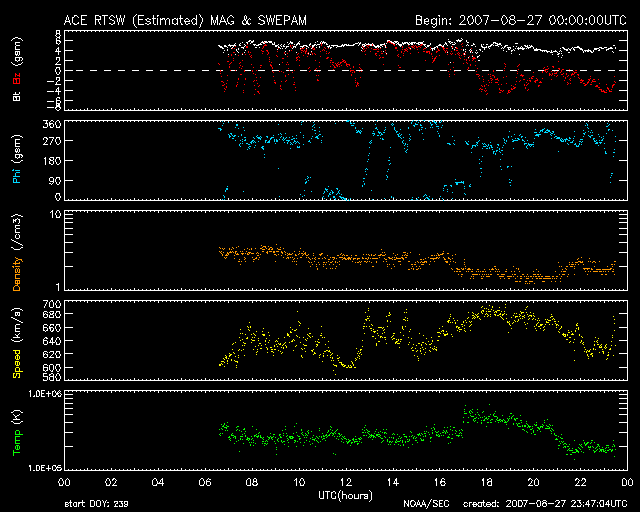Click the '14' hour label on time axis
This screenshot has width=640, height=512.
pos(393,483)
